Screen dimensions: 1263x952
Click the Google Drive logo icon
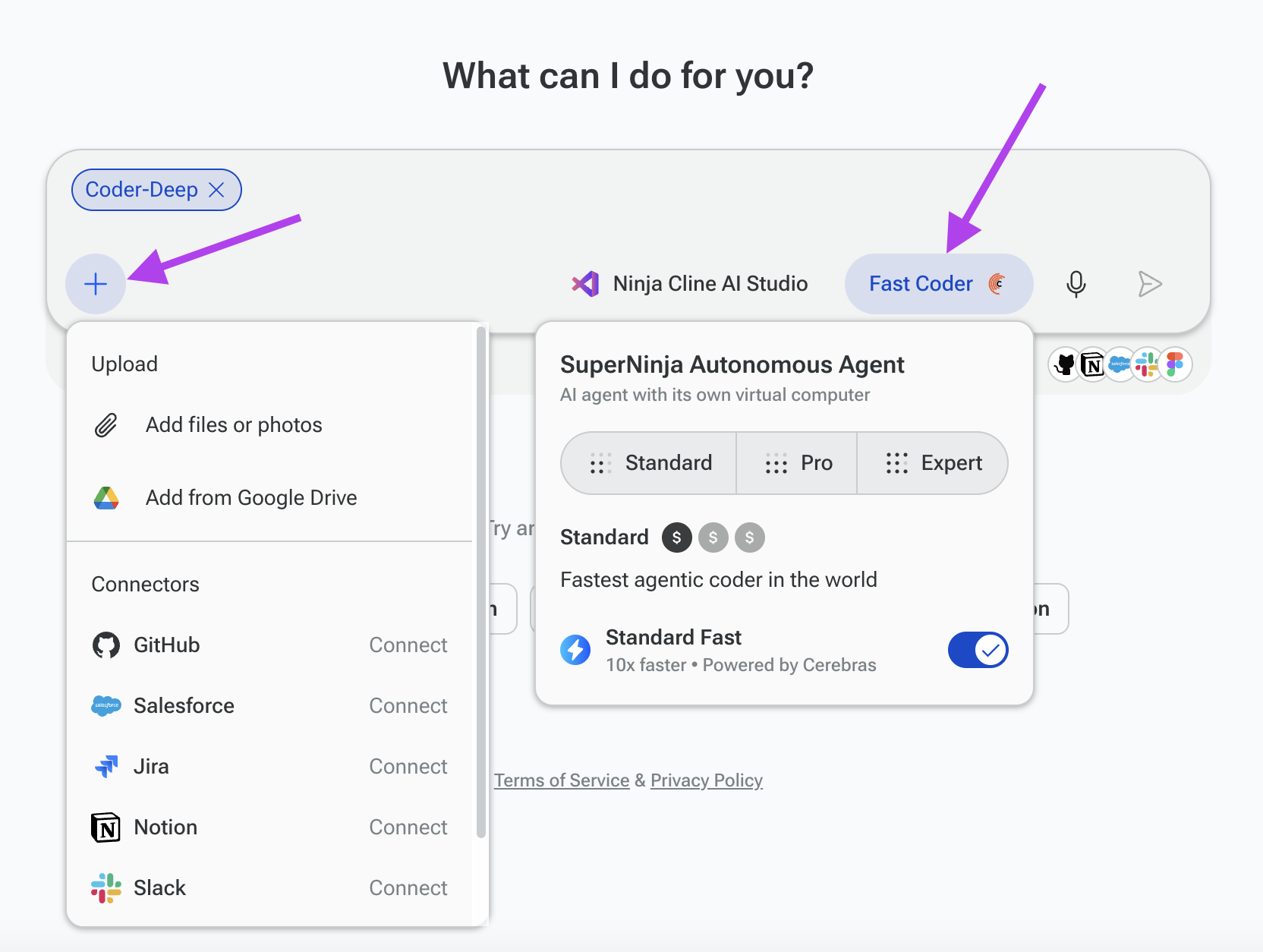[x=106, y=498]
